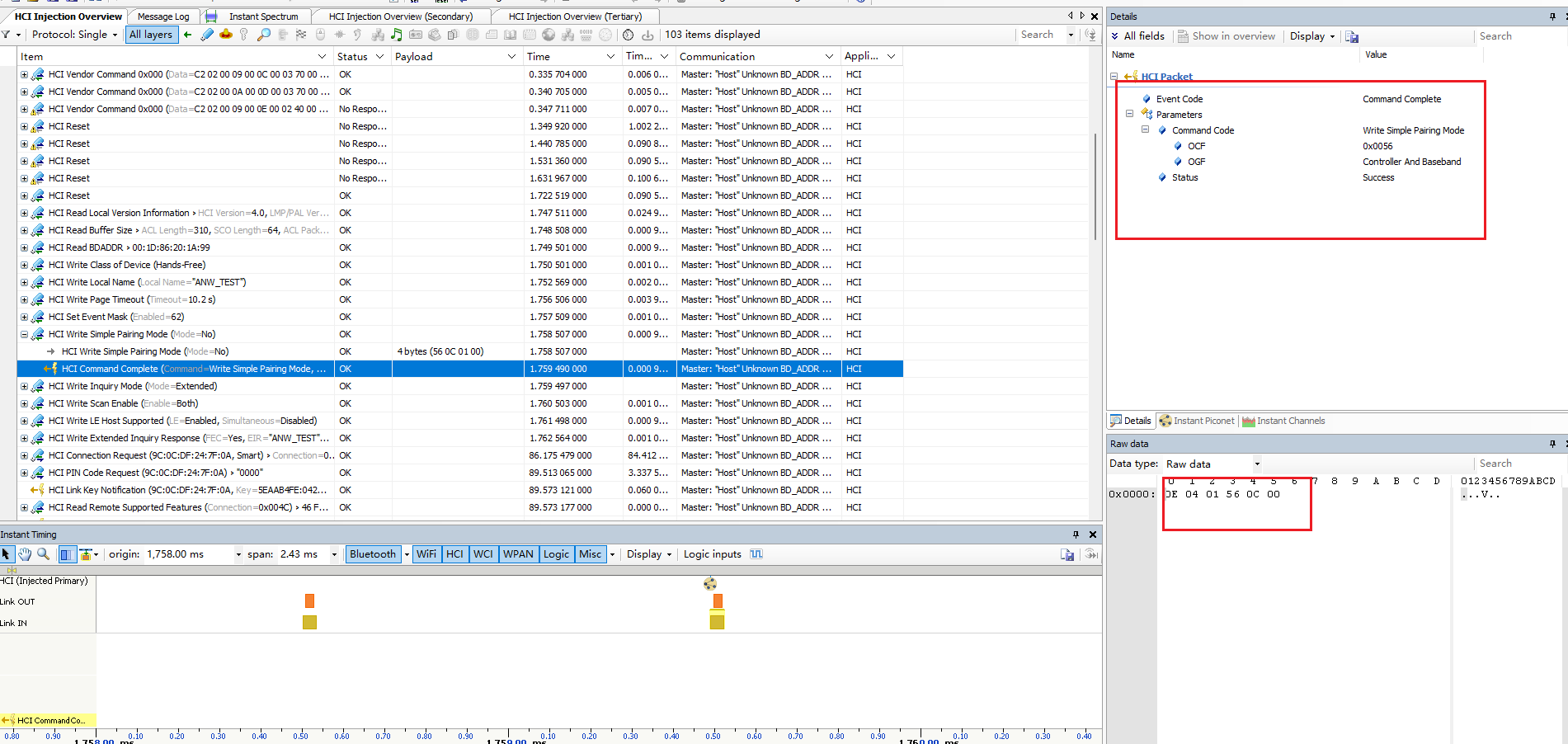Screen dimensions: 1568x744
Task: Select the HCI PIN Code Request row
Action: click(x=460, y=473)
